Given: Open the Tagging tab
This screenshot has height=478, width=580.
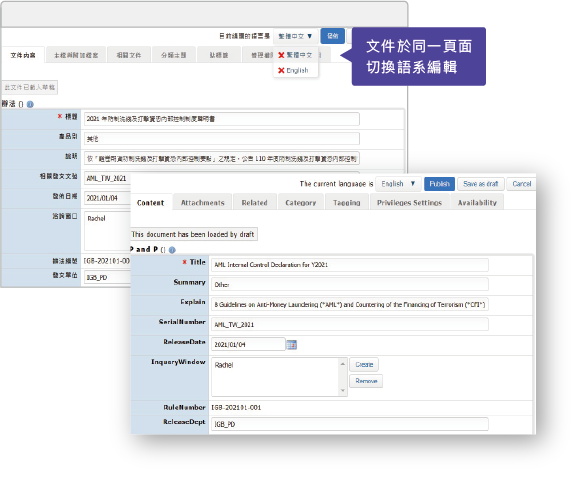Looking at the screenshot, I should tap(347, 202).
